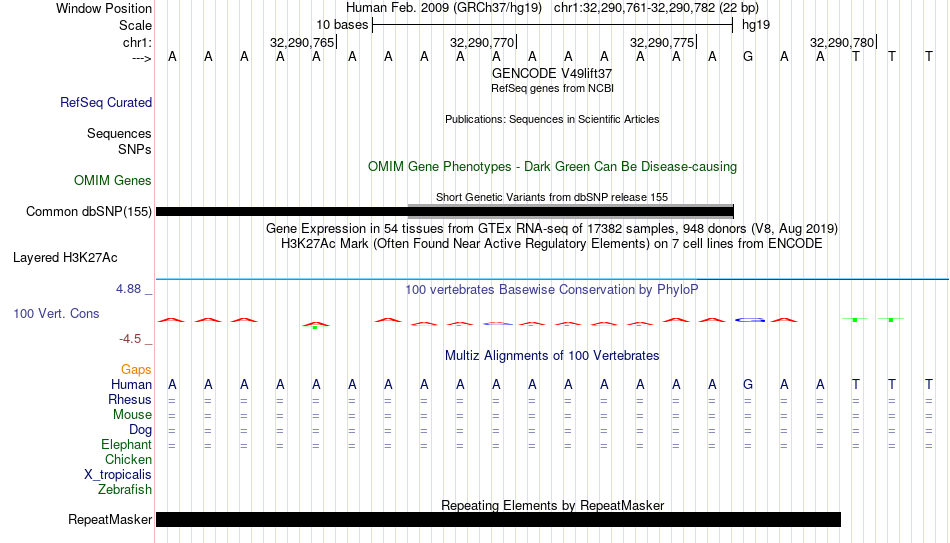Screen dimensions: 950x543
Task: Click the RefSeq genes from NCBI title
Action: click(552, 88)
